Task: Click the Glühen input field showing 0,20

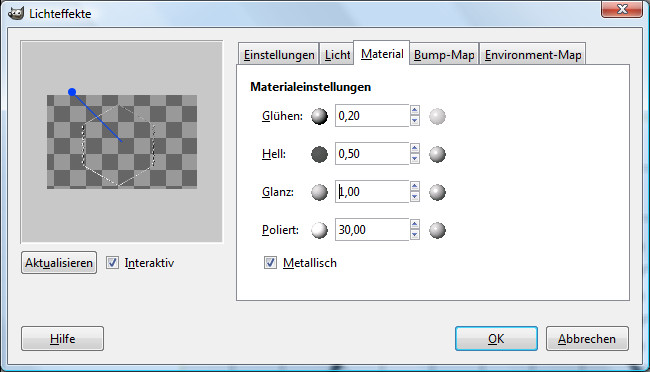Action: pos(372,116)
